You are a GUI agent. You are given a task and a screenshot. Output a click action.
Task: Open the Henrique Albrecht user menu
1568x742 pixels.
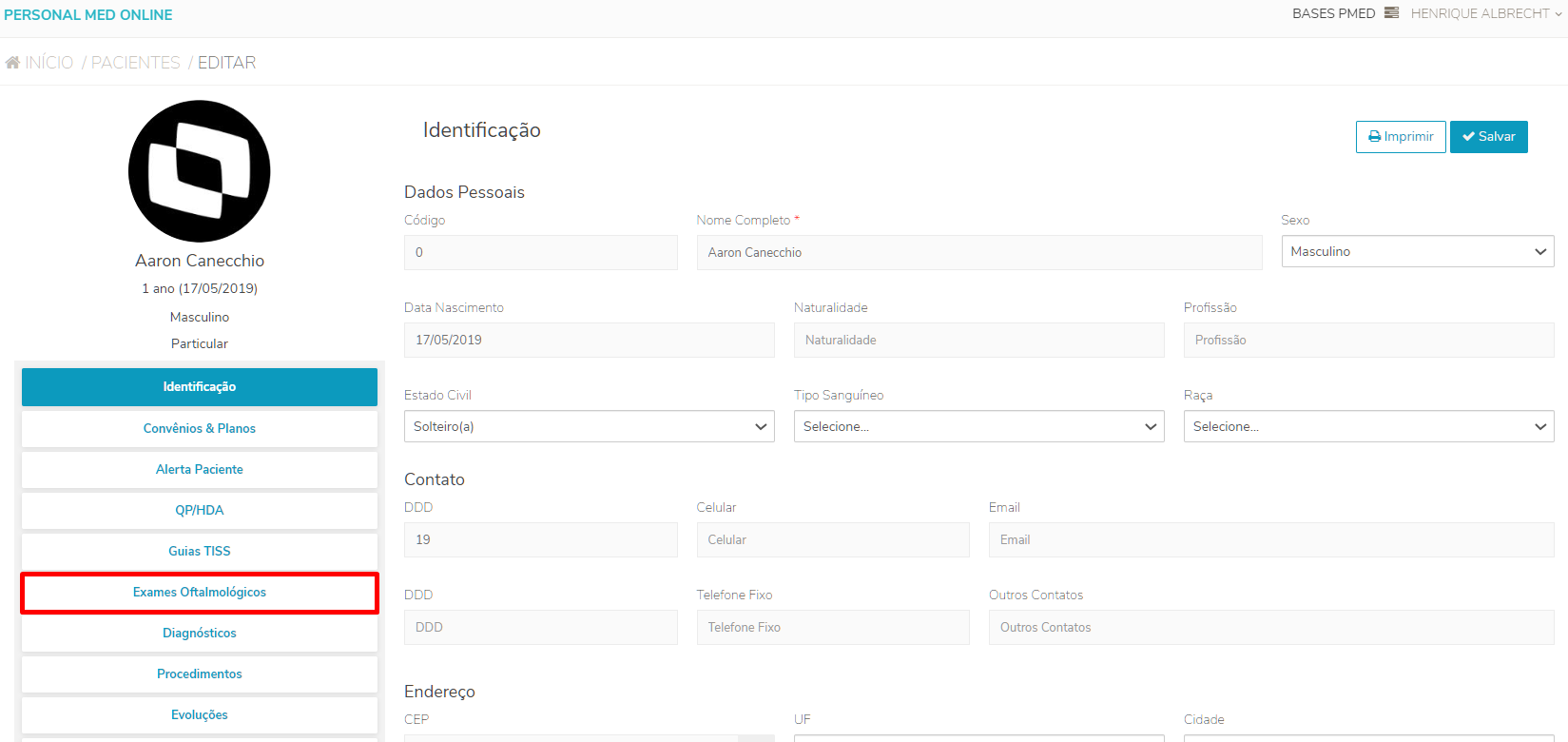coord(1486,13)
